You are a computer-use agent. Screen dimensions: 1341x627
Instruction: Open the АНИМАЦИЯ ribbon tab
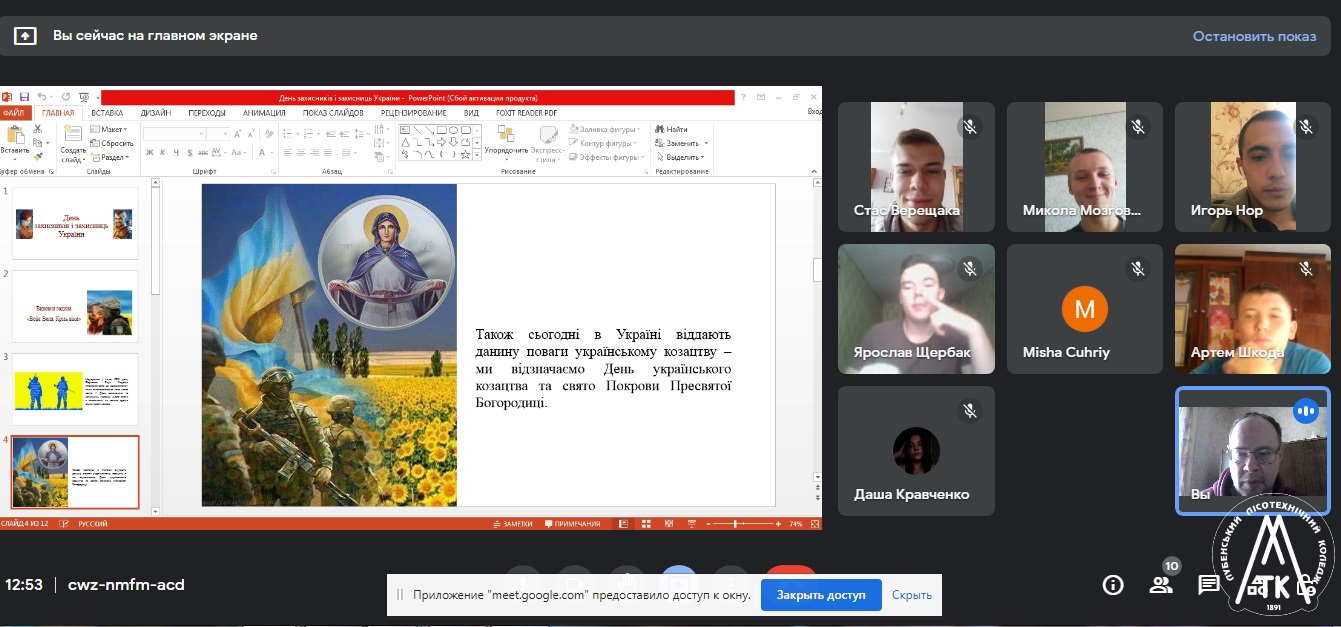pyautogui.click(x=264, y=113)
